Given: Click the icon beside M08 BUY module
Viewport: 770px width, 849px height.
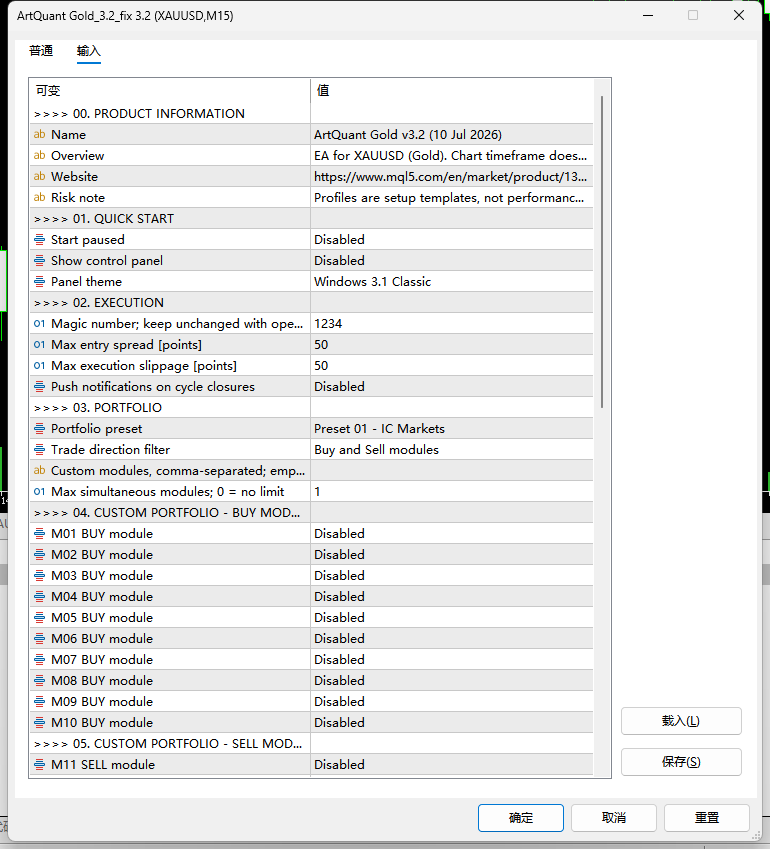Looking at the screenshot, I should tap(40, 681).
